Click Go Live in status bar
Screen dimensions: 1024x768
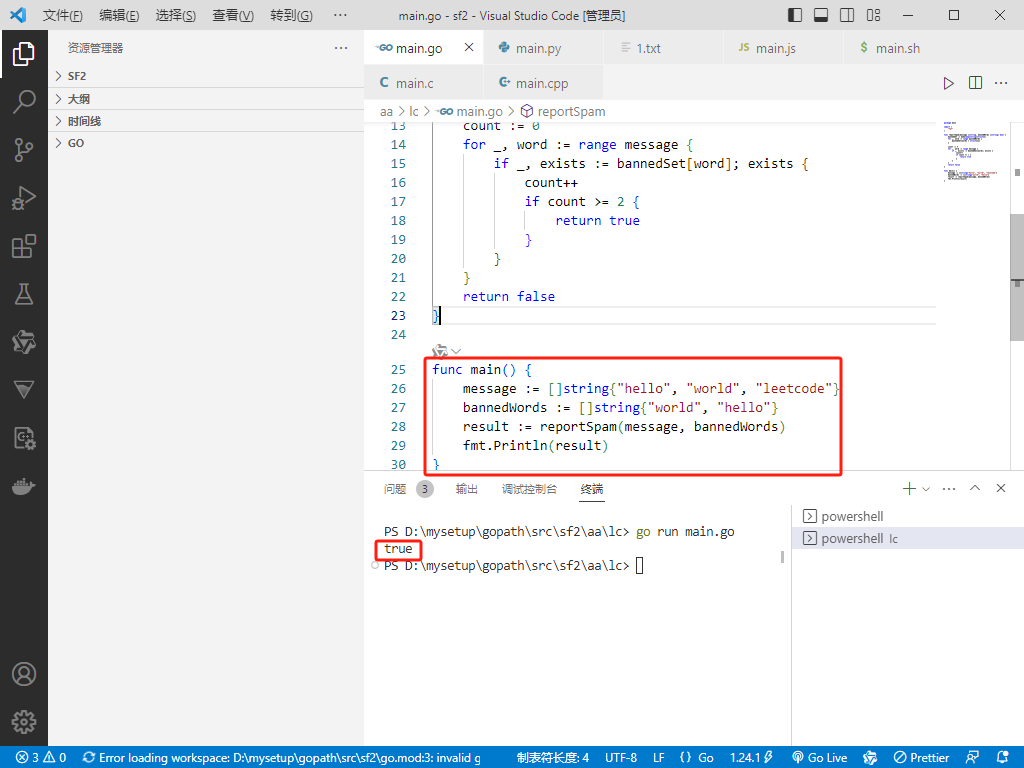coord(820,758)
